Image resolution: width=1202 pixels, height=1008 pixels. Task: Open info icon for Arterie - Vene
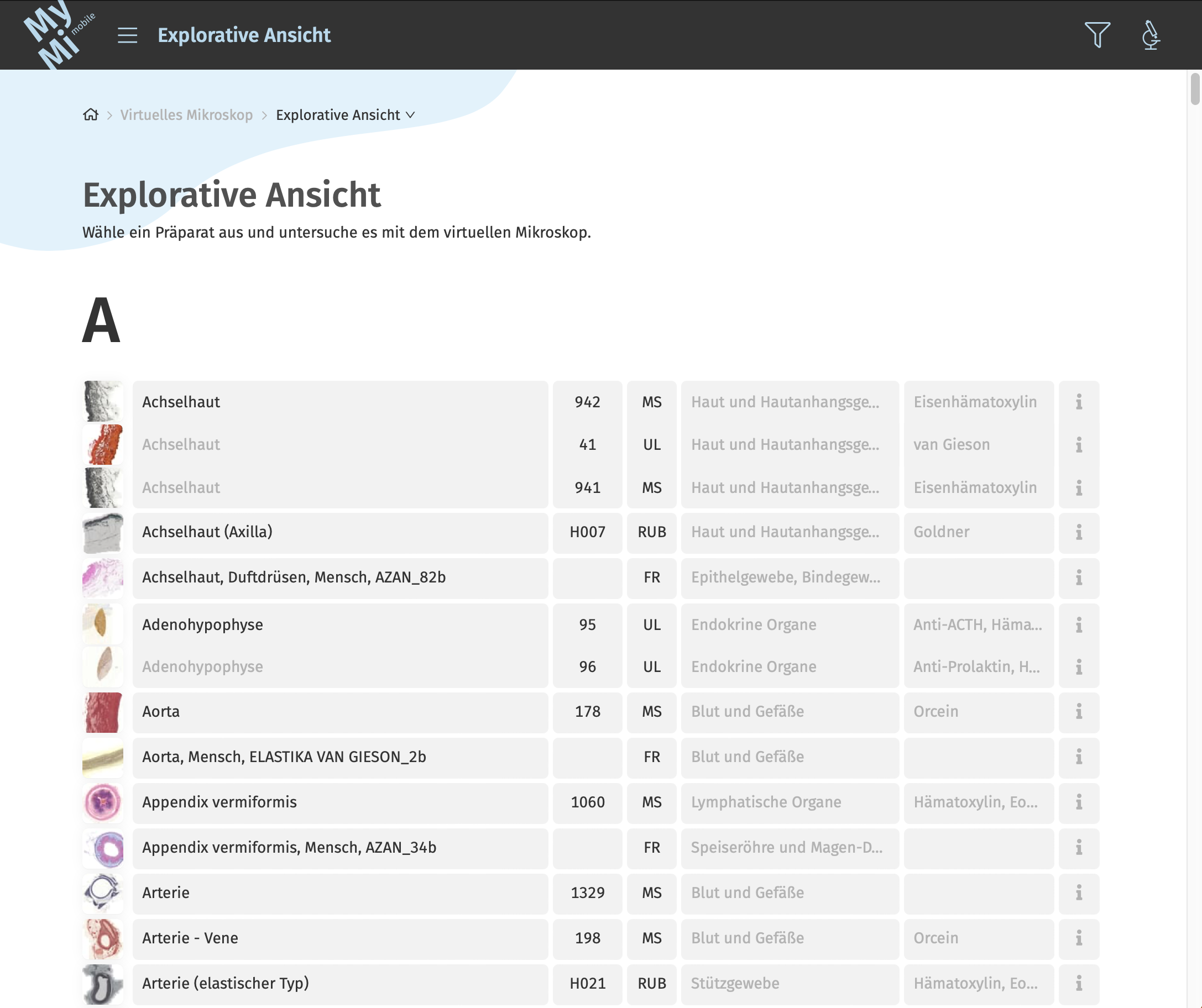[1078, 938]
